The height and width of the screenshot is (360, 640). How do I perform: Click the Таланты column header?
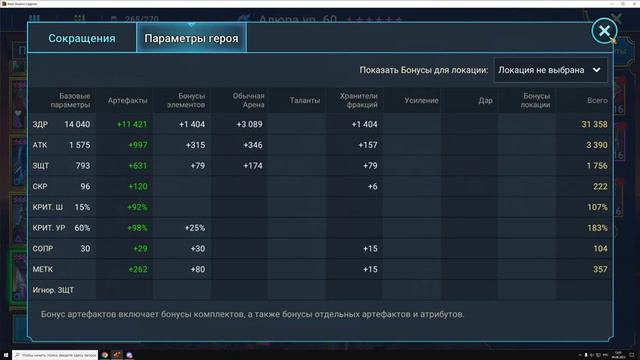tap(304, 100)
